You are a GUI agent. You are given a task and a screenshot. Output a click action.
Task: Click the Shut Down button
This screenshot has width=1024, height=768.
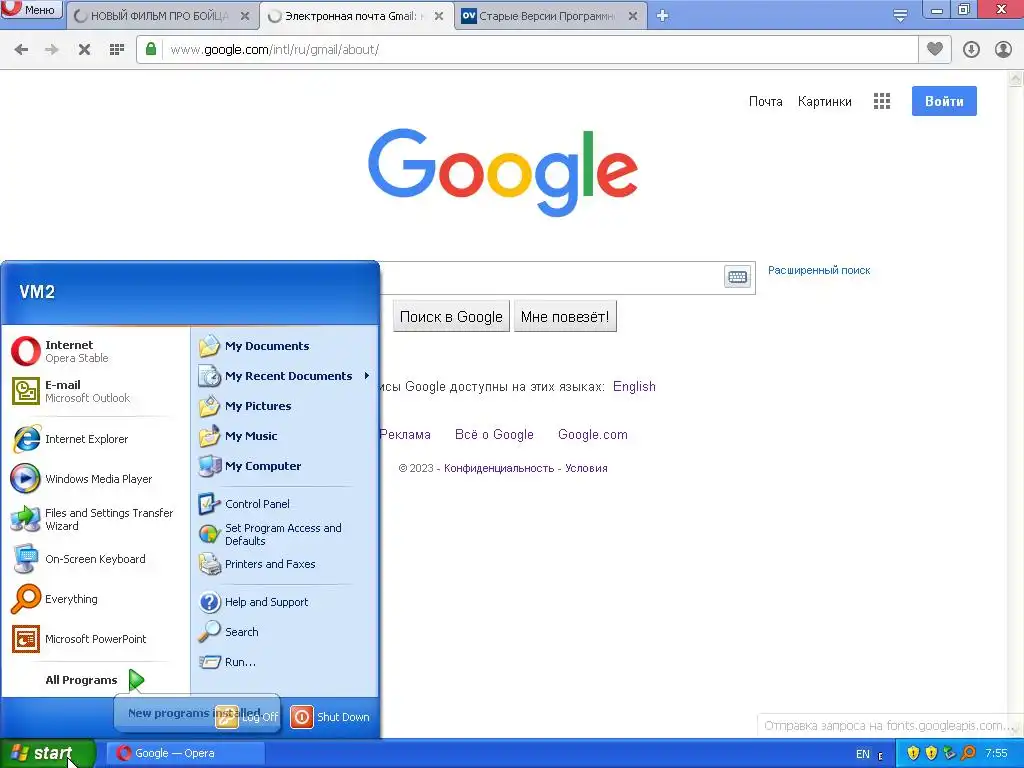[x=330, y=717]
